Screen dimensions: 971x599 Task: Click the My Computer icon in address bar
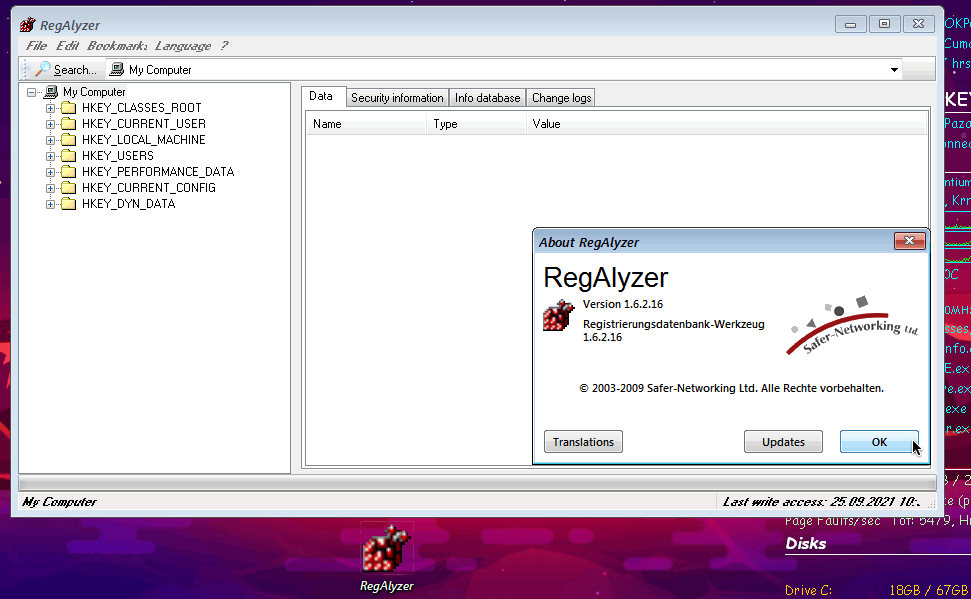click(116, 69)
